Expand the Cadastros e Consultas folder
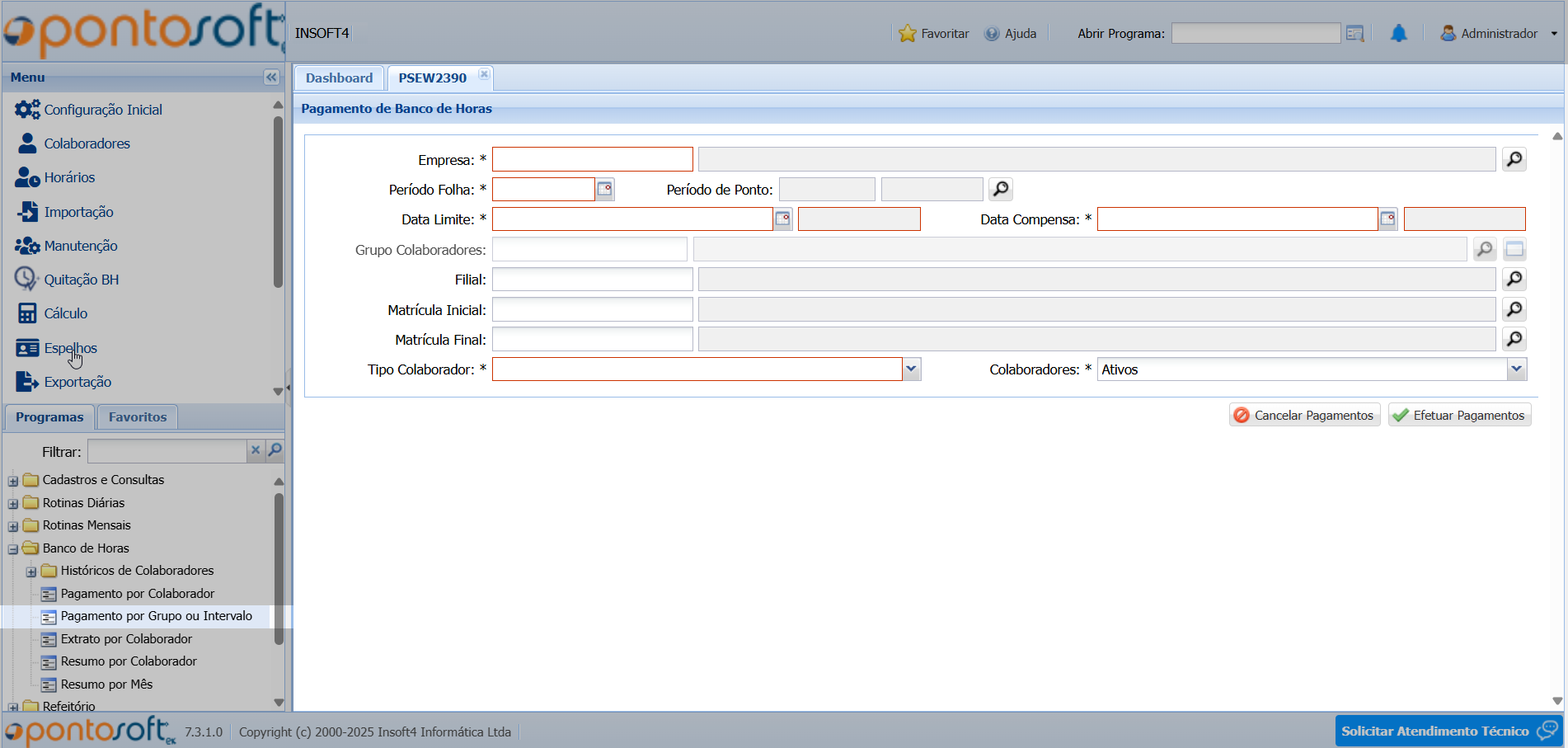Viewport: 1568px width, 748px height. (13, 481)
